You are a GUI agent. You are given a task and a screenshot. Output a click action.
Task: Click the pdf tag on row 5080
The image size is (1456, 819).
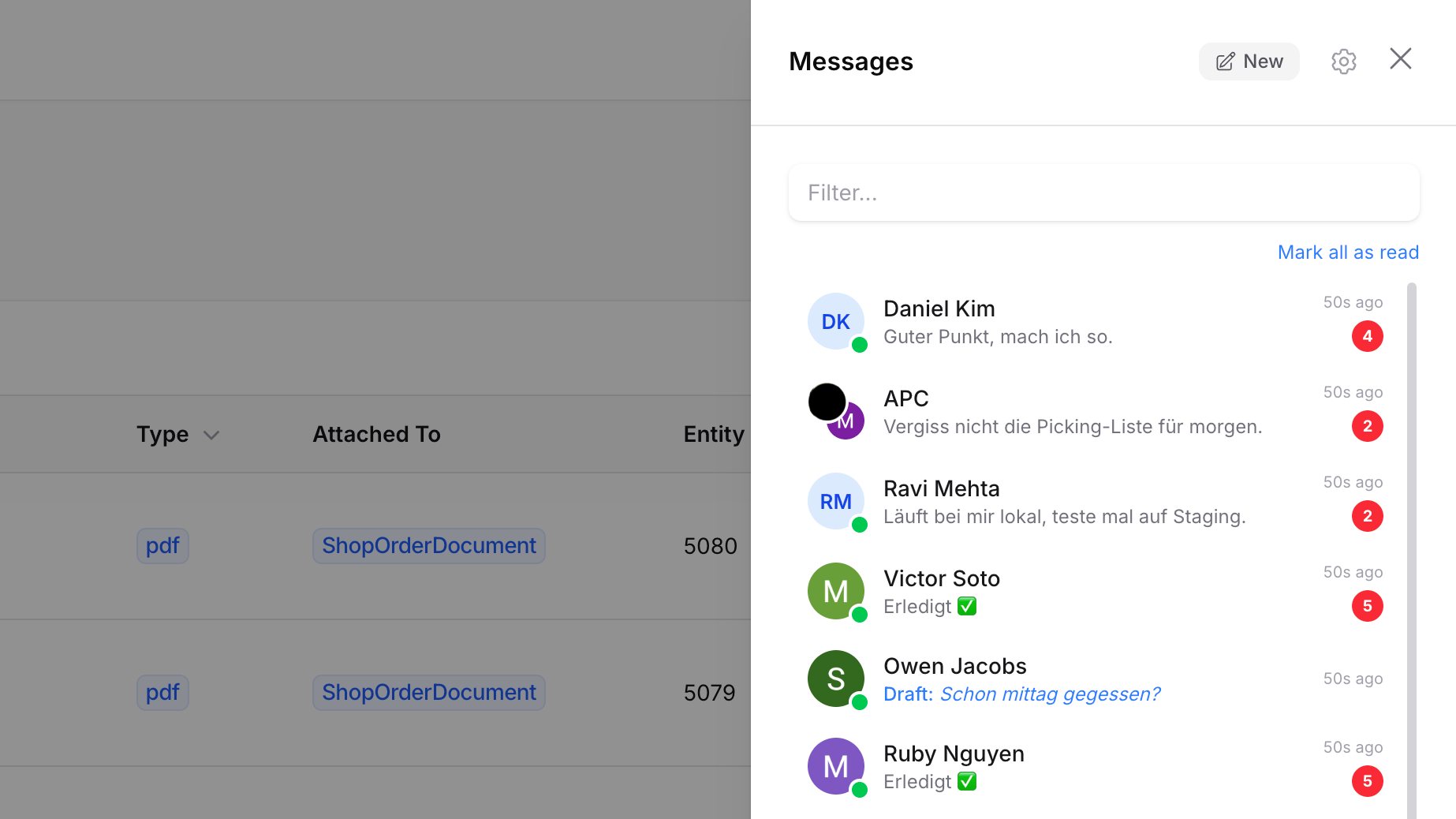coord(162,545)
